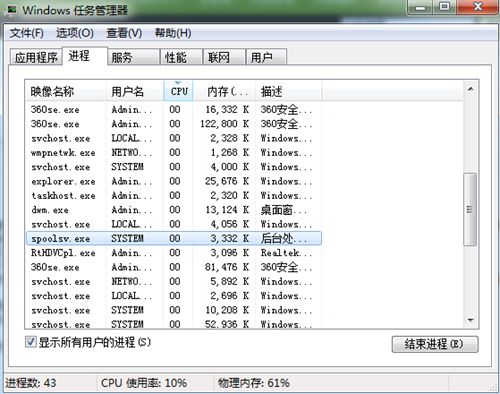Select the spoolsv.exe process row
500x394 pixels.
tap(174, 238)
